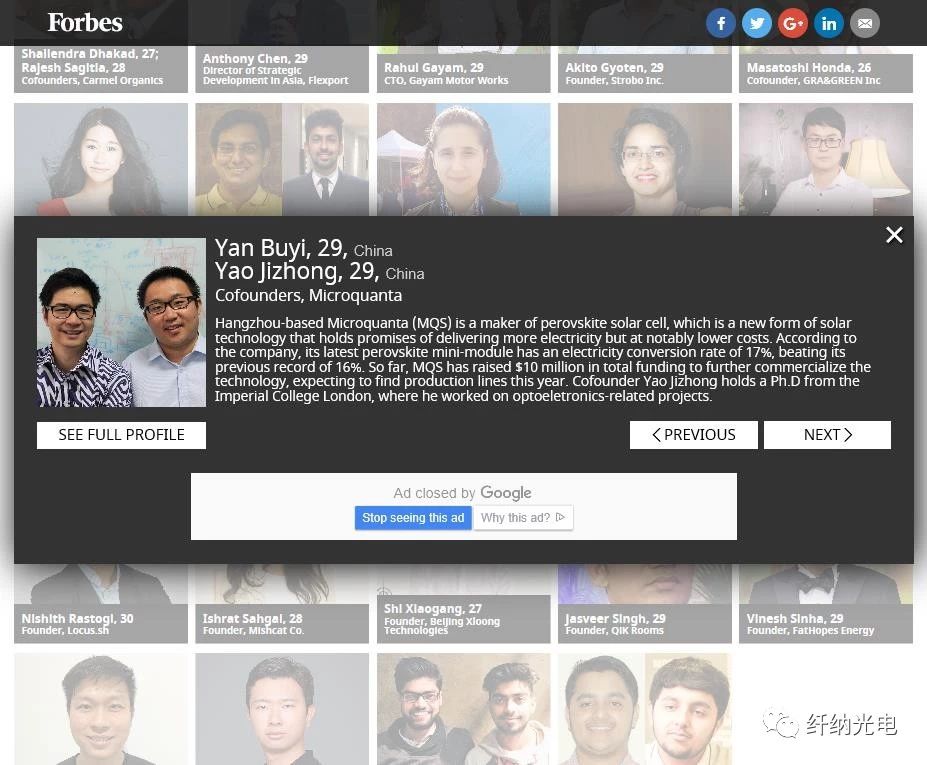Share the page on LinkedIn

click(829, 23)
